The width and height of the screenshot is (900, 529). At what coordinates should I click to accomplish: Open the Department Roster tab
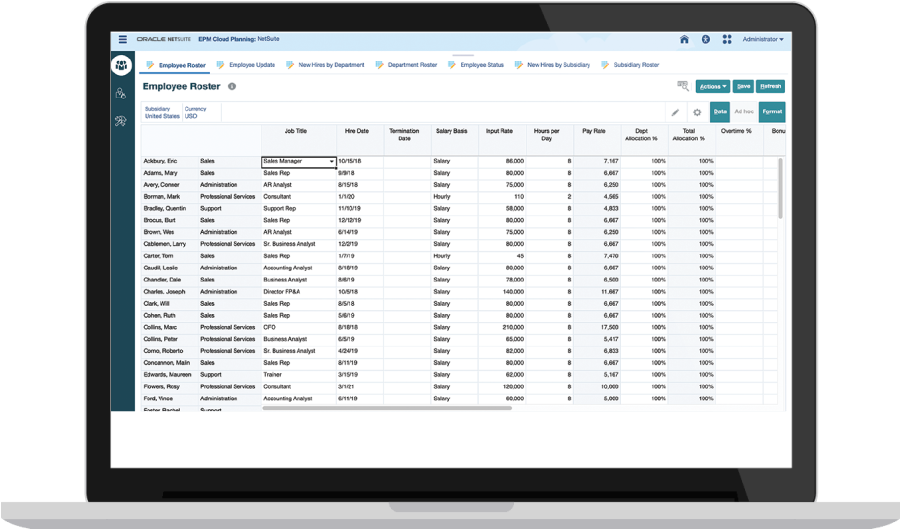click(x=412, y=65)
